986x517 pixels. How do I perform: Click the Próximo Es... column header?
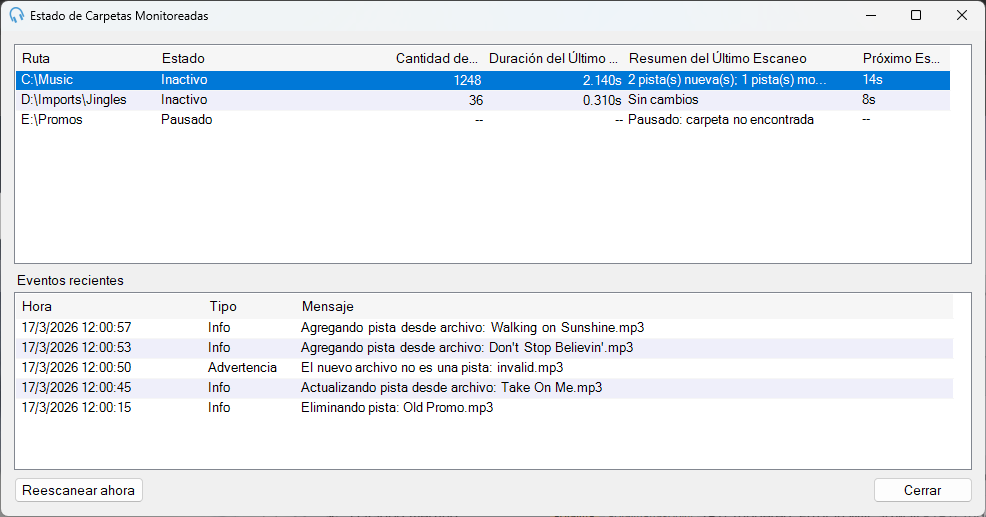(x=901, y=58)
